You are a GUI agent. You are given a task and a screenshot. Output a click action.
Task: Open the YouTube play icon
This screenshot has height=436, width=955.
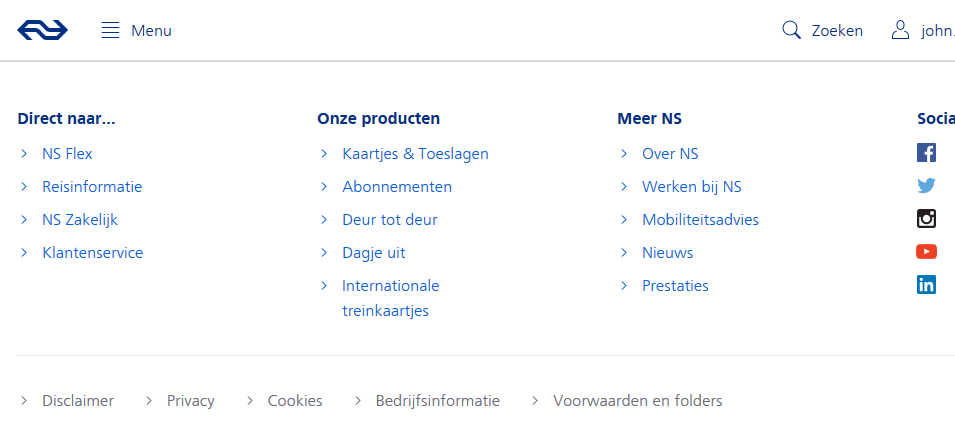pyautogui.click(x=926, y=251)
